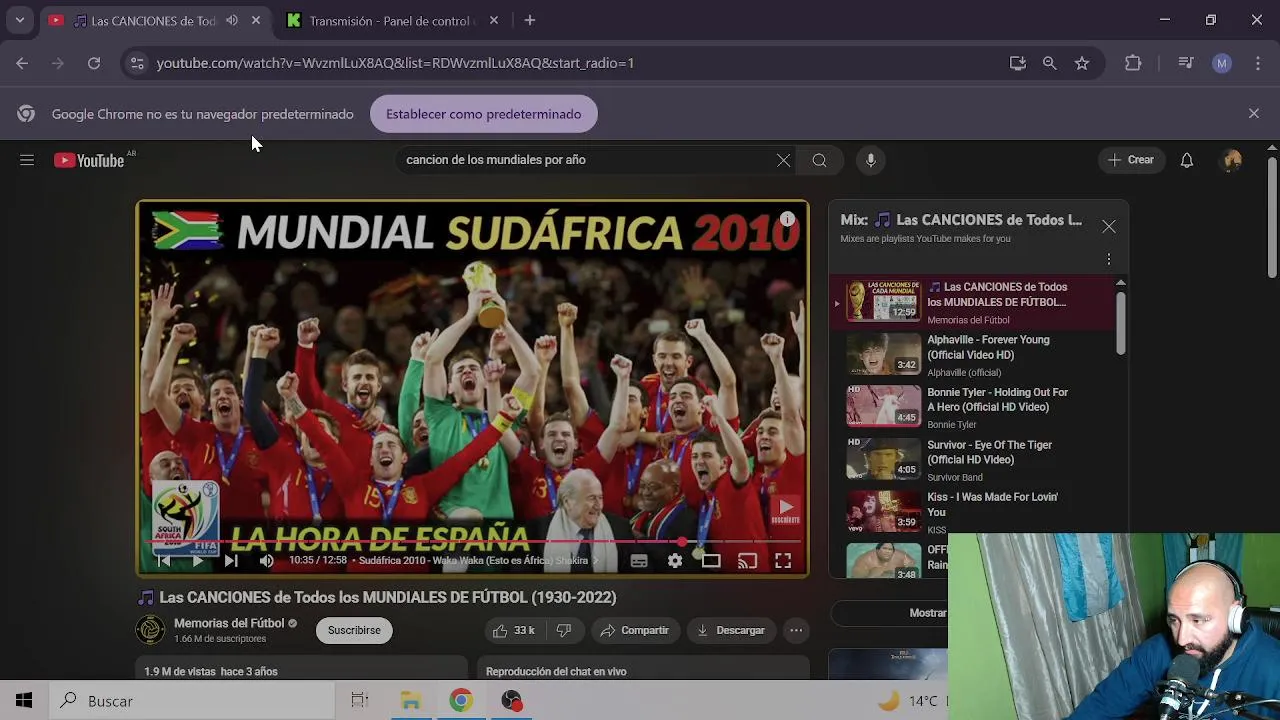
Task: Open Compartir share dialog
Action: (634, 630)
